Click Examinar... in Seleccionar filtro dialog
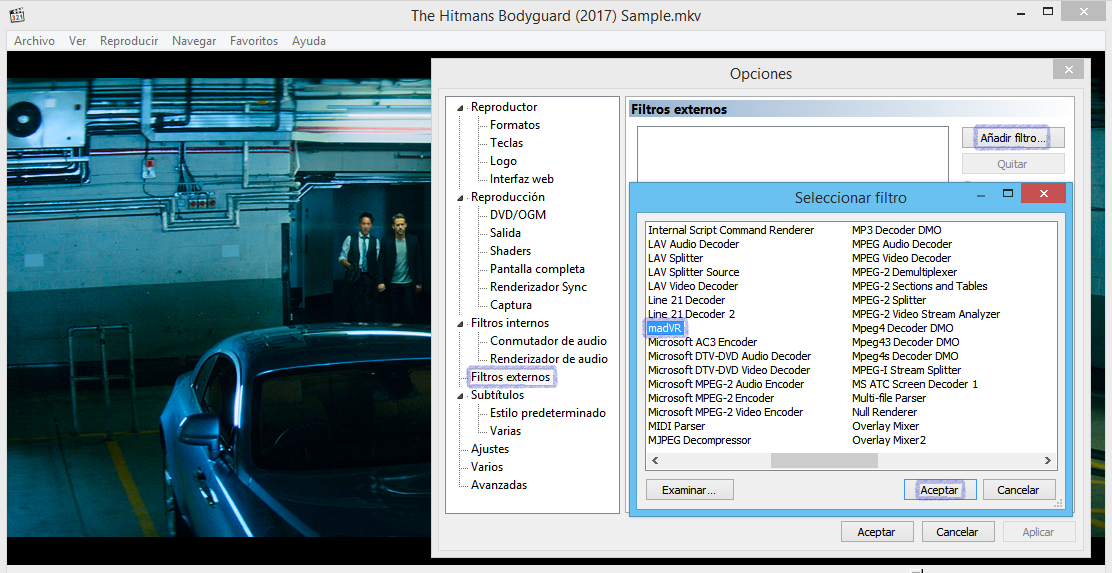The height and width of the screenshot is (573, 1112). pos(689,490)
